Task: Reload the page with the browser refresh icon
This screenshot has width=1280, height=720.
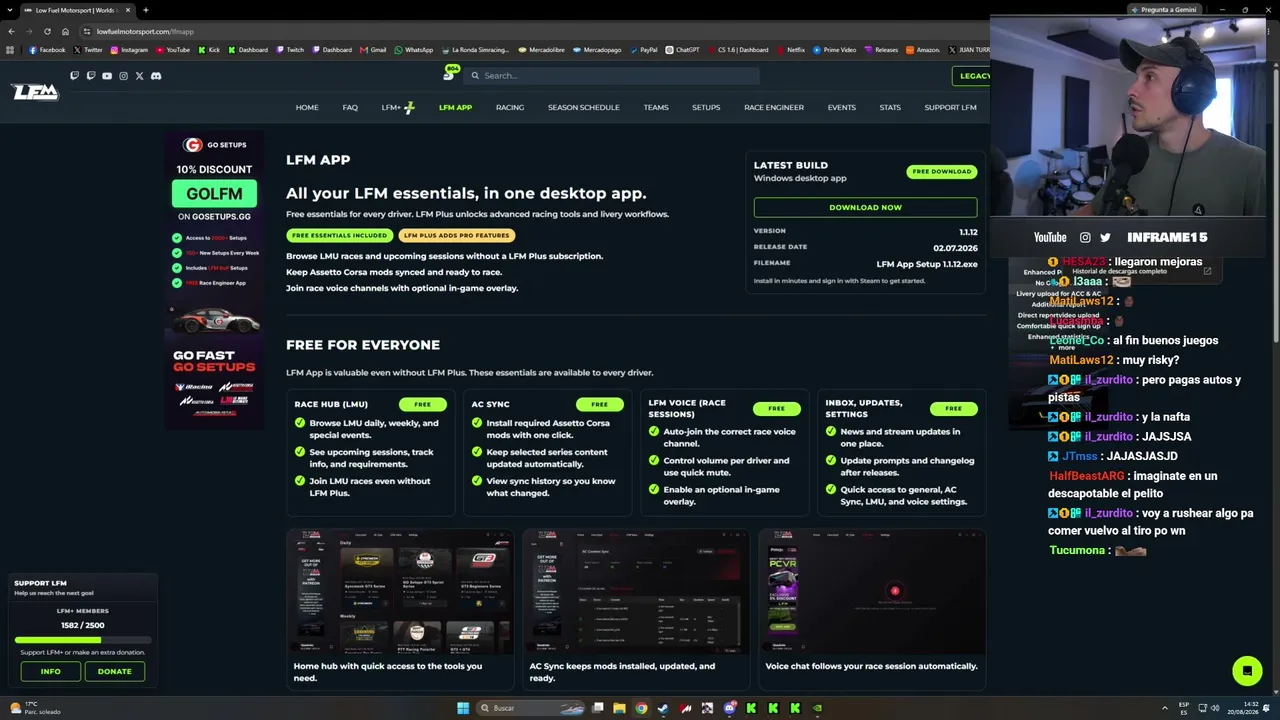Action: pos(47,31)
